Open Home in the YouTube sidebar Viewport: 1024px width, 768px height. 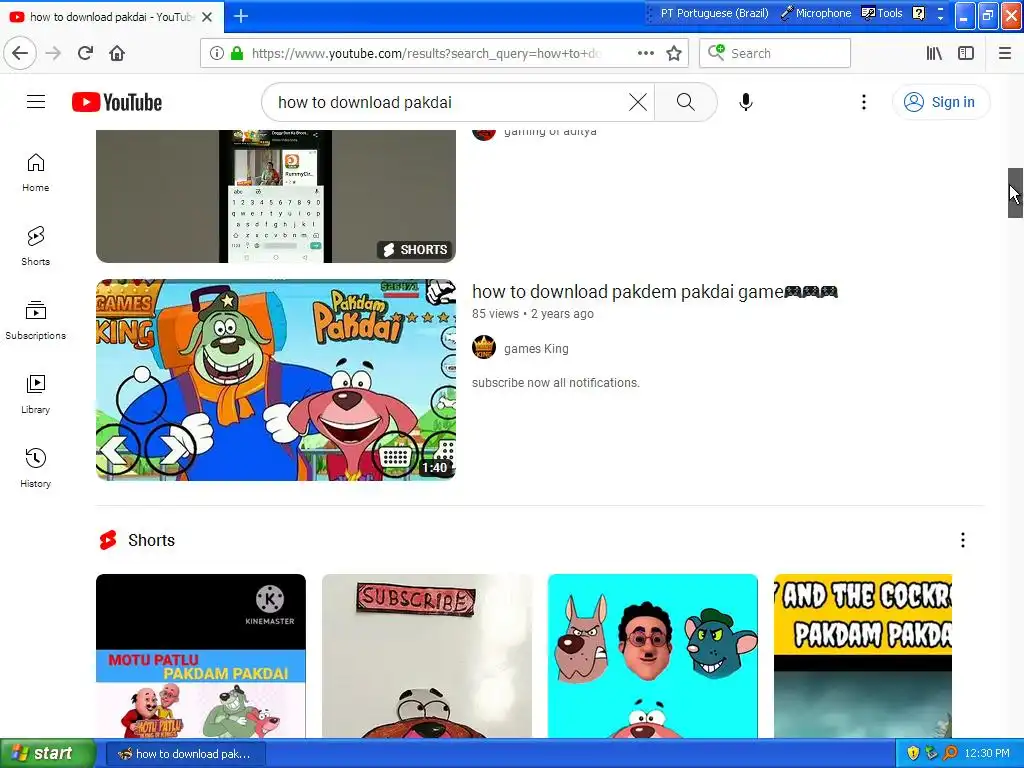[x=35, y=172]
